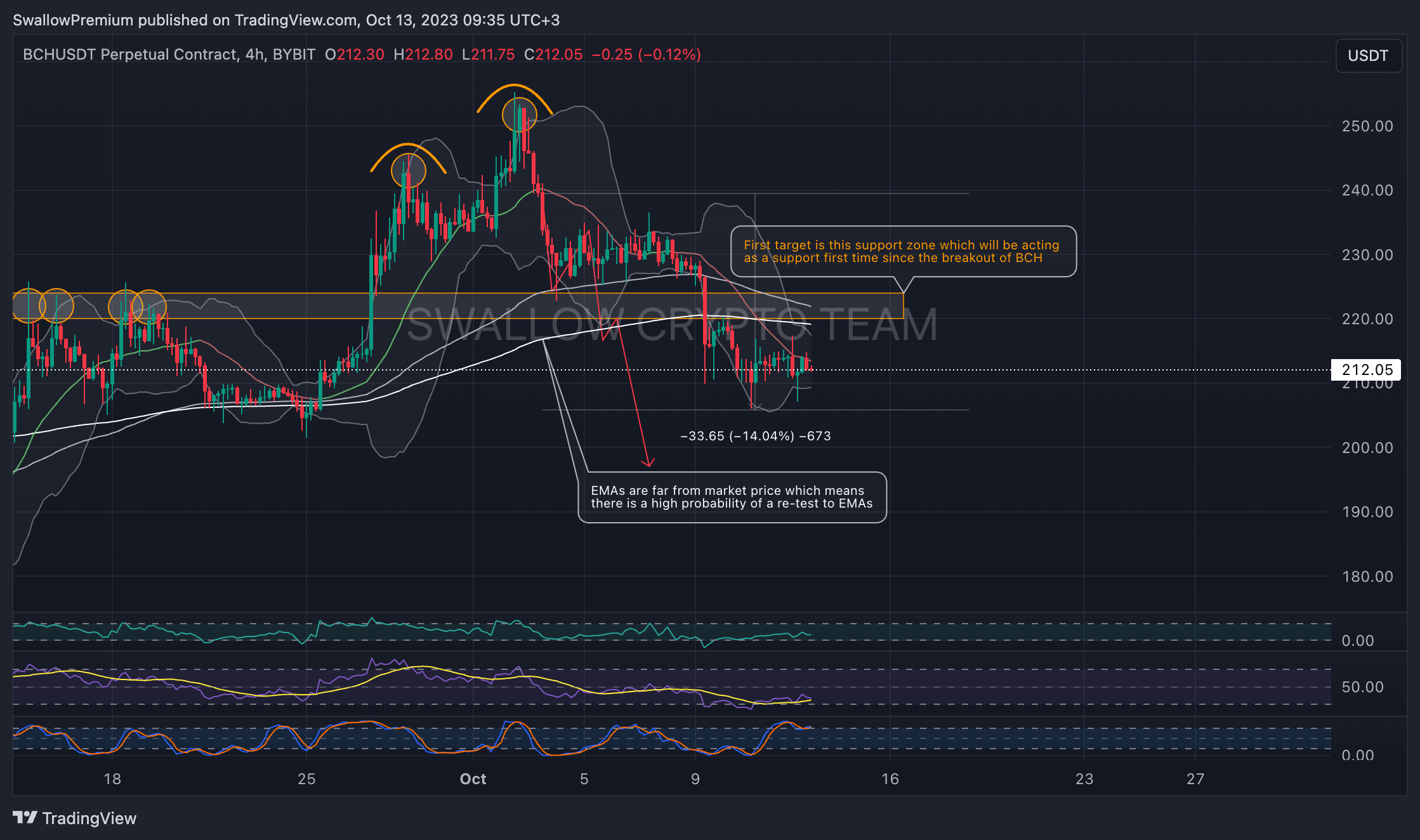Click the 5 date axis label
The height and width of the screenshot is (840, 1420).
point(584,778)
